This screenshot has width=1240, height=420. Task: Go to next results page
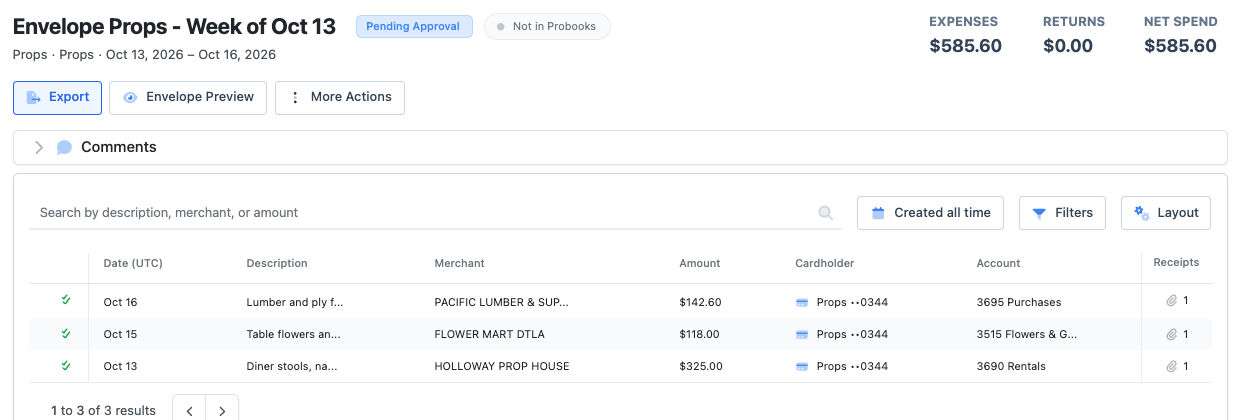pyautogui.click(x=222, y=410)
